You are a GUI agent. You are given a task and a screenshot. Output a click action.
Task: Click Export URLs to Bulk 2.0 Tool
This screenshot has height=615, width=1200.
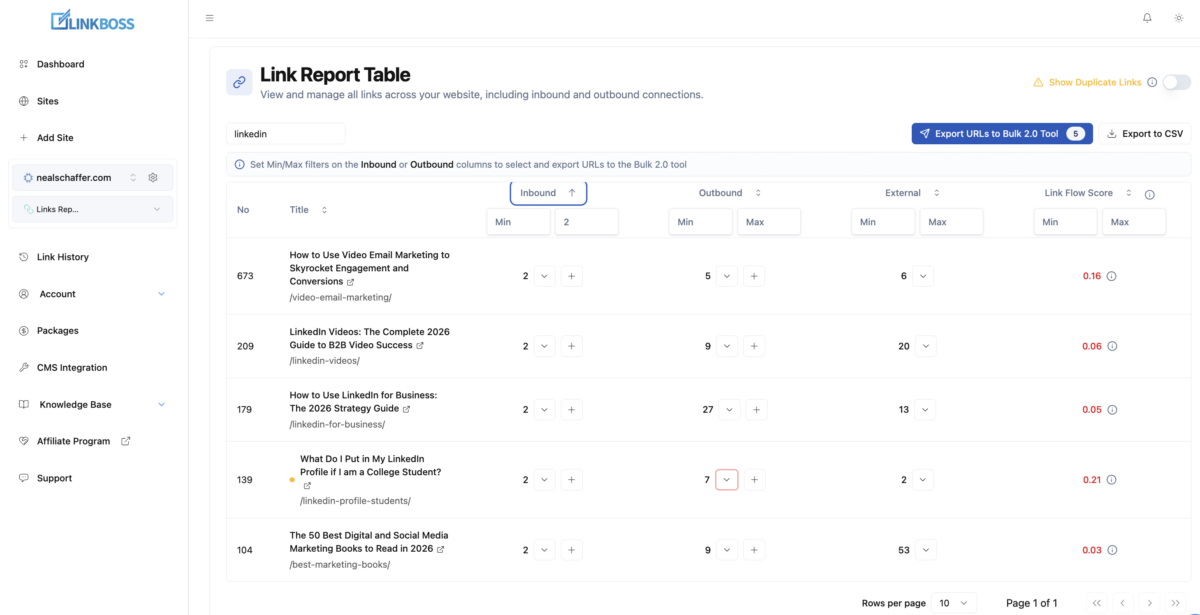click(1002, 133)
